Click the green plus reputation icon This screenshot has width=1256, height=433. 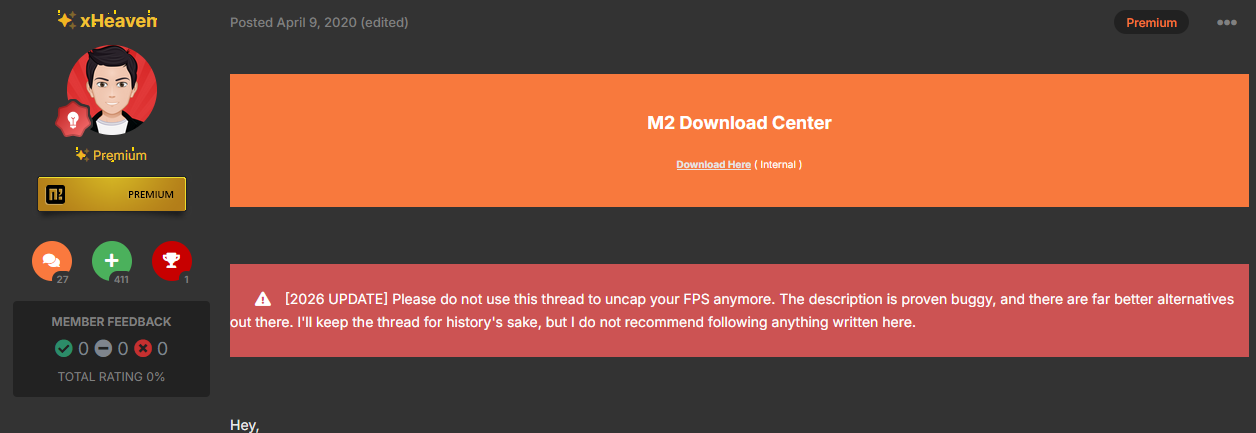(112, 262)
